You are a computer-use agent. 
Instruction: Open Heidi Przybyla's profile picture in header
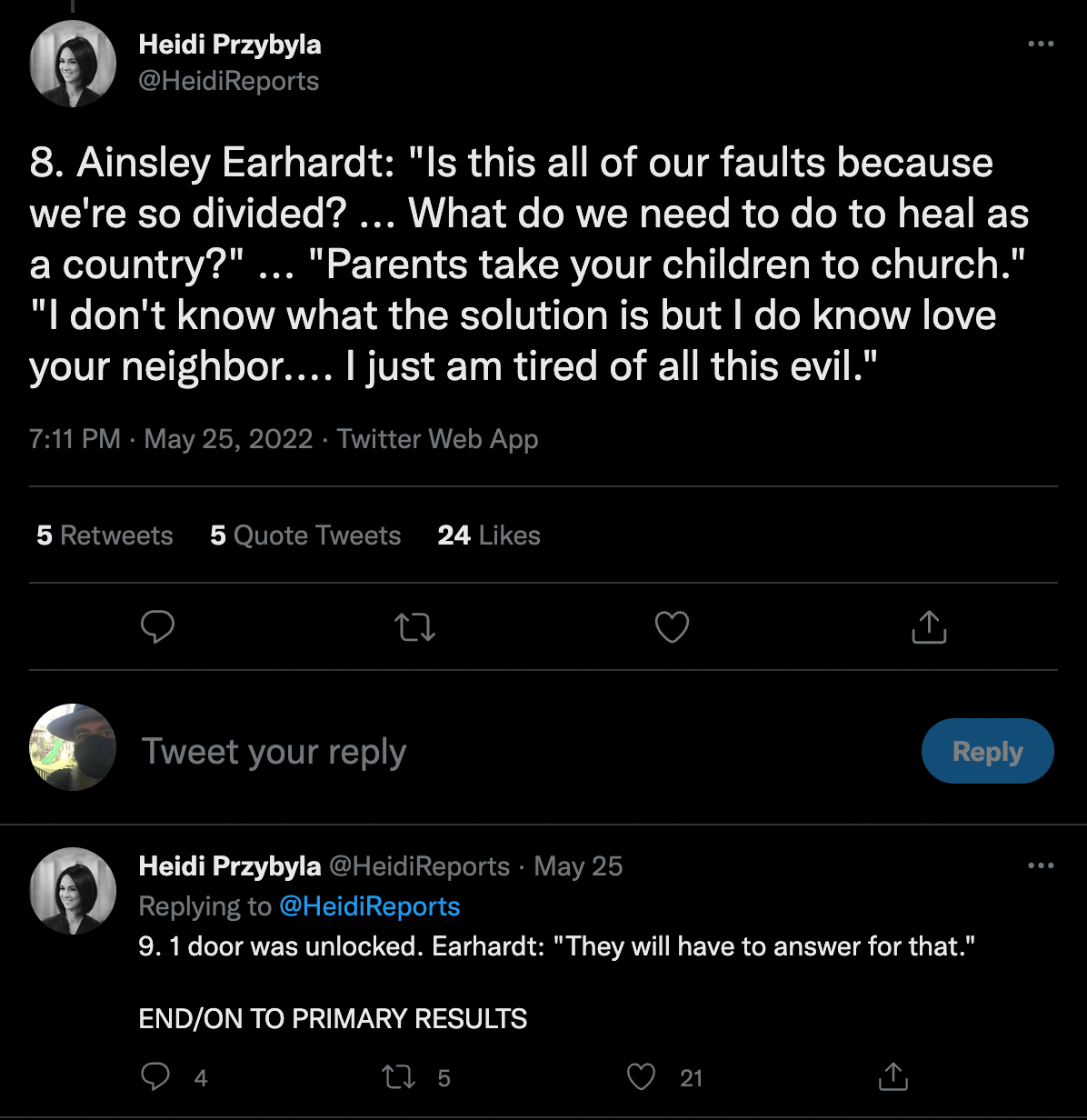click(73, 63)
